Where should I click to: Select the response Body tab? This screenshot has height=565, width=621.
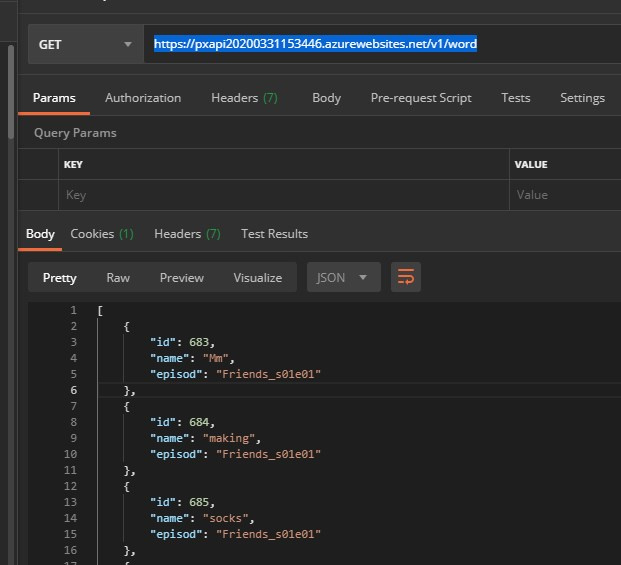(40, 234)
